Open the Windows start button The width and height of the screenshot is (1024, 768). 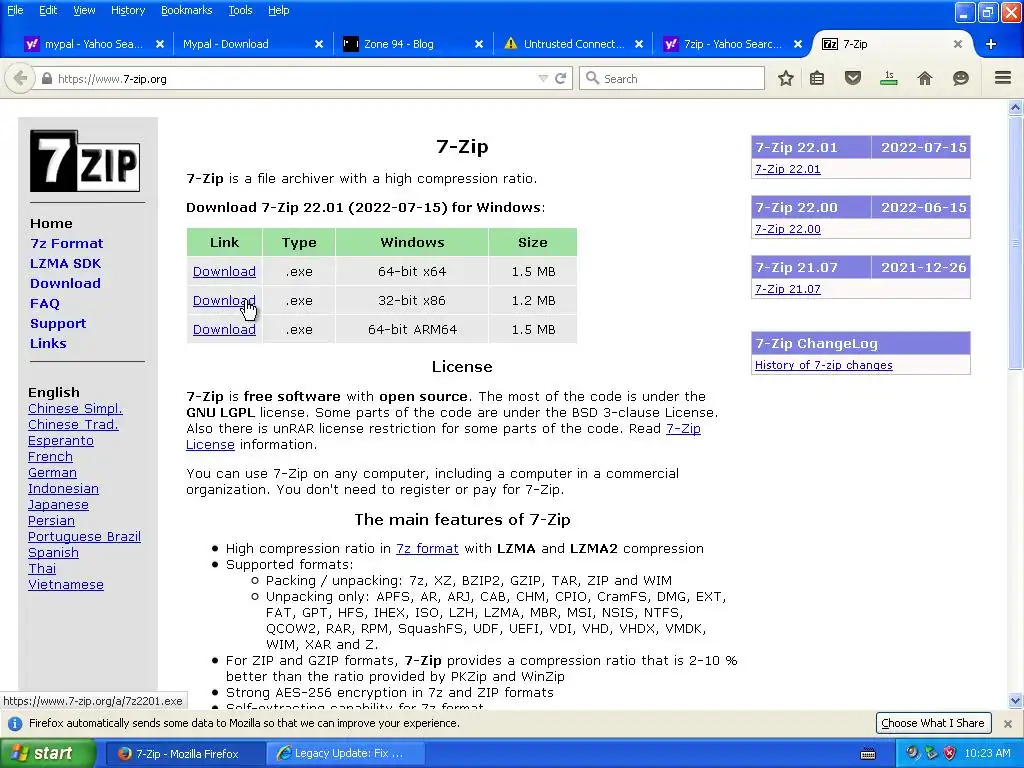pyautogui.click(x=47, y=753)
